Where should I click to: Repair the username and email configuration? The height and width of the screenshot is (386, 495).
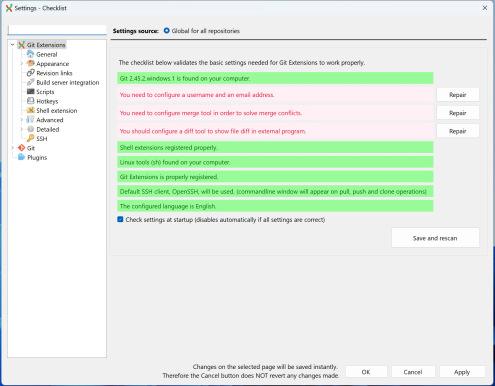[x=458, y=95]
